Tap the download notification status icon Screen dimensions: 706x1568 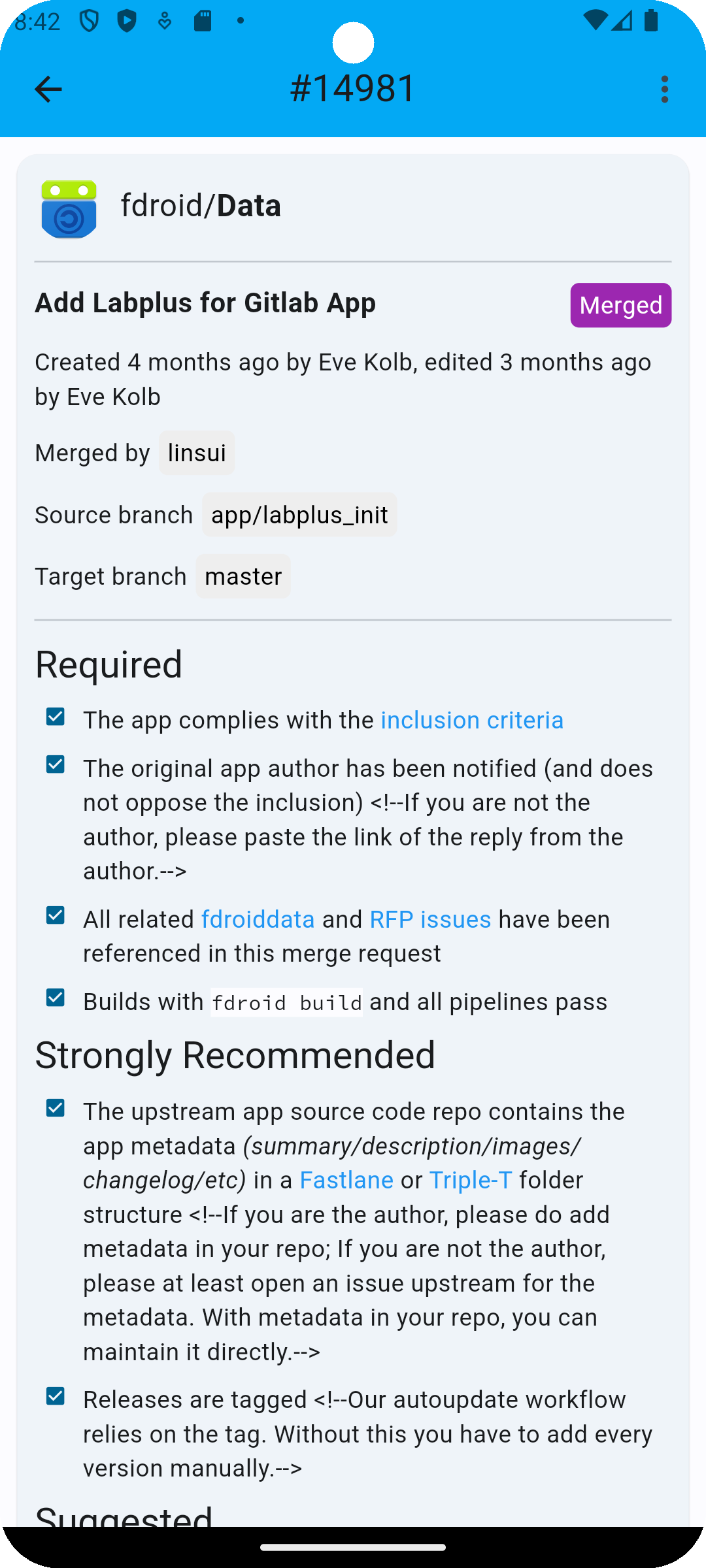[x=165, y=21]
